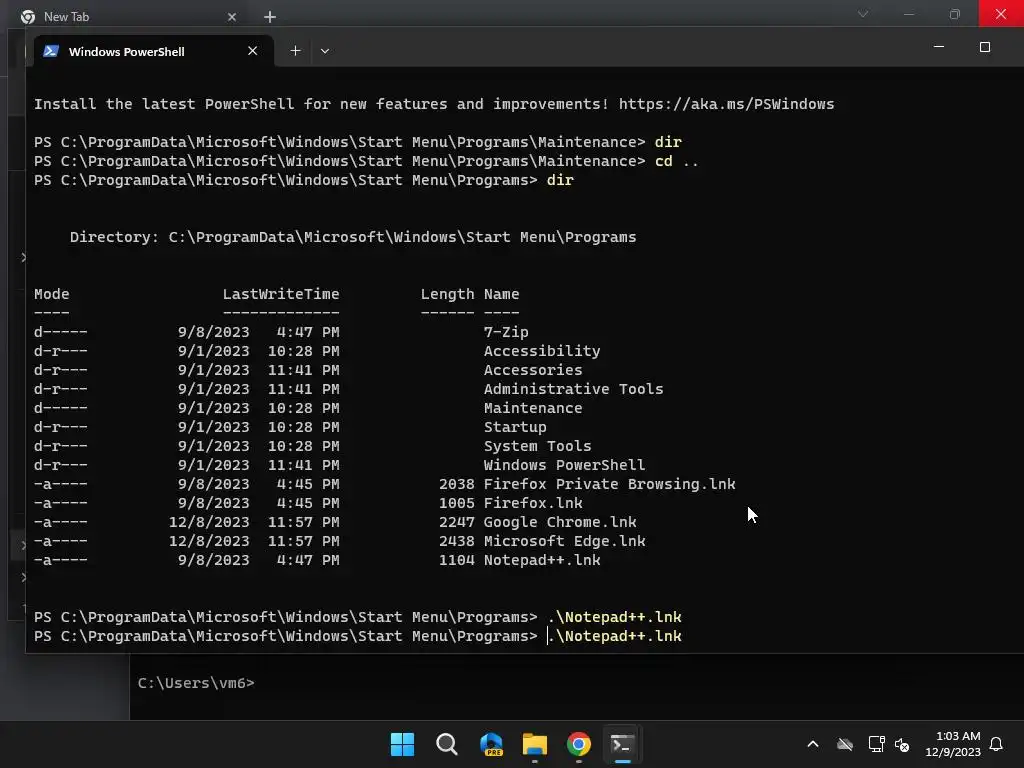Launch Microsoft Edge Preview from taskbar

coord(491,744)
